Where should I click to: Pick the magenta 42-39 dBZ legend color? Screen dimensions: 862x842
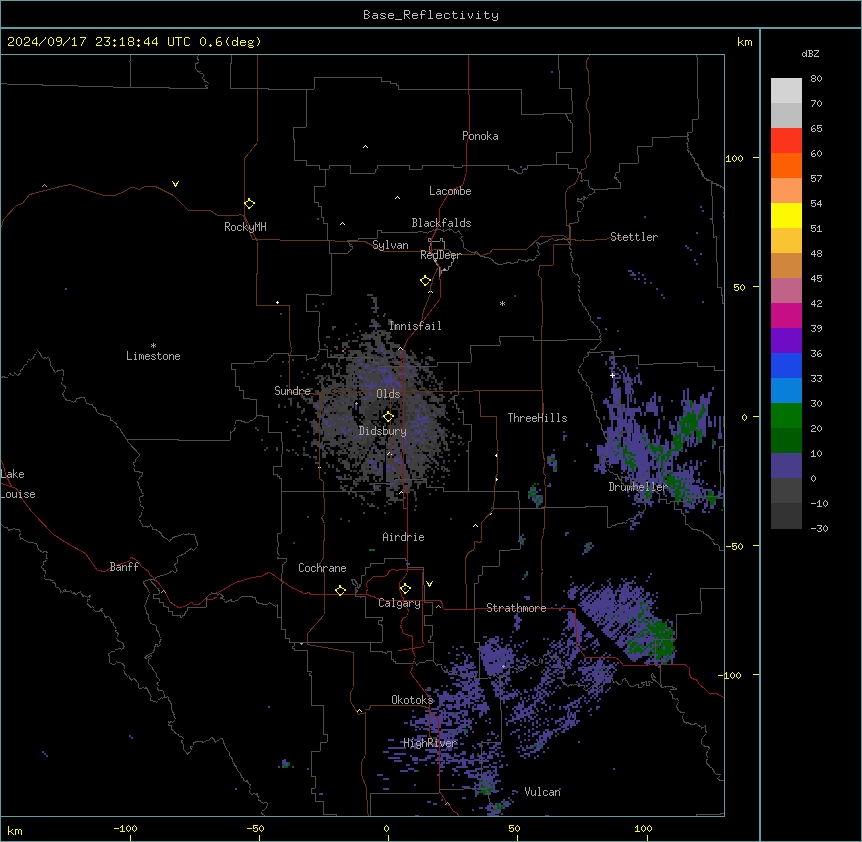point(786,315)
